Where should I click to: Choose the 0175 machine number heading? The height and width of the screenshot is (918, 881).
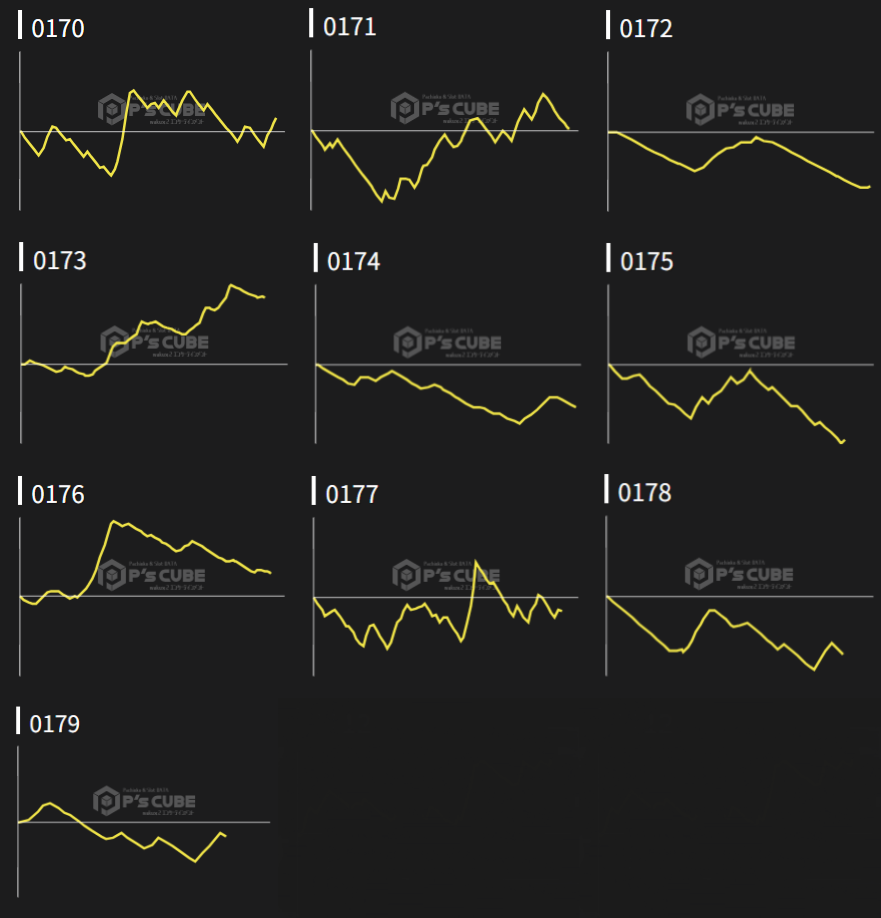(647, 261)
